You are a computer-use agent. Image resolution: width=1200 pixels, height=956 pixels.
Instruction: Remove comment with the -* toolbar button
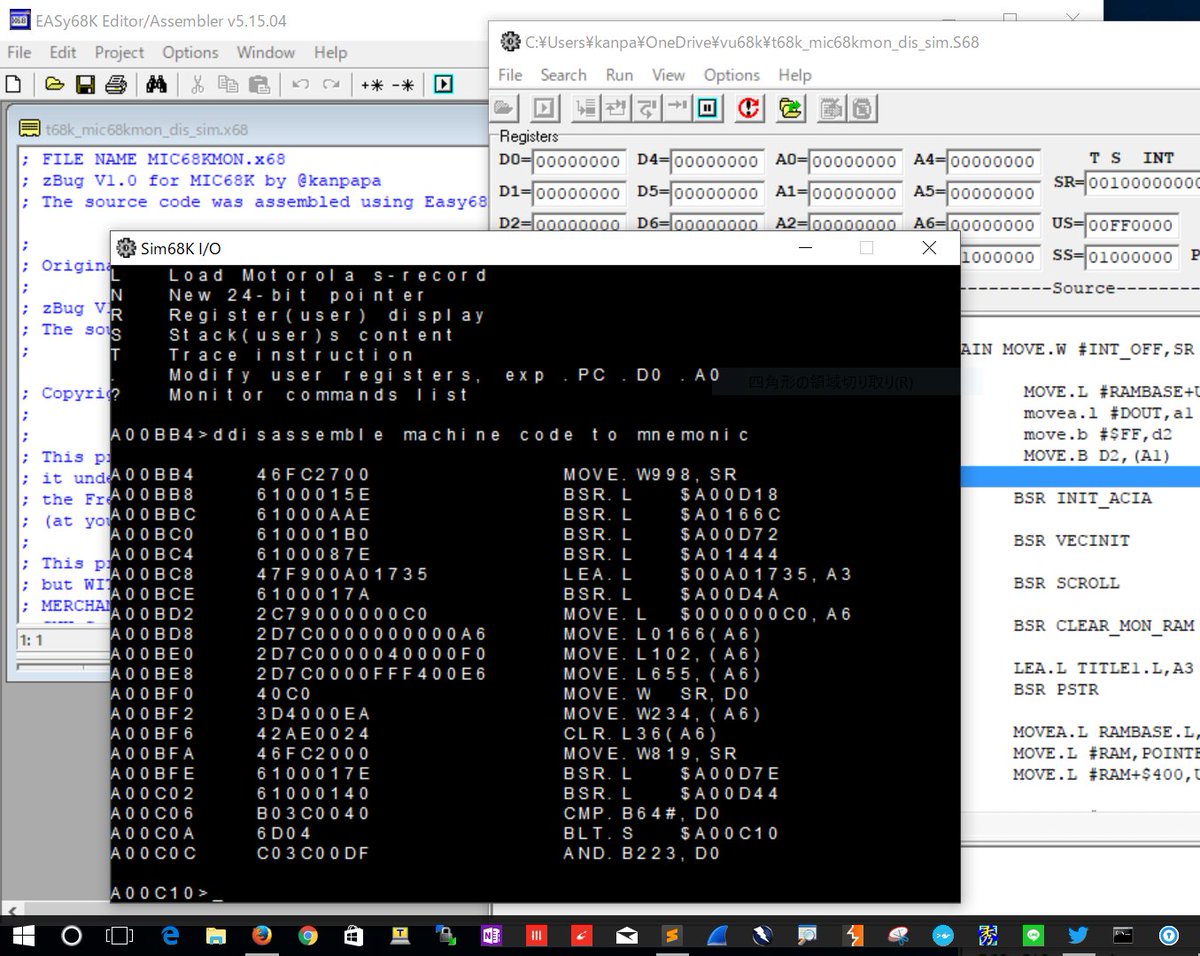pyautogui.click(x=403, y=85)
